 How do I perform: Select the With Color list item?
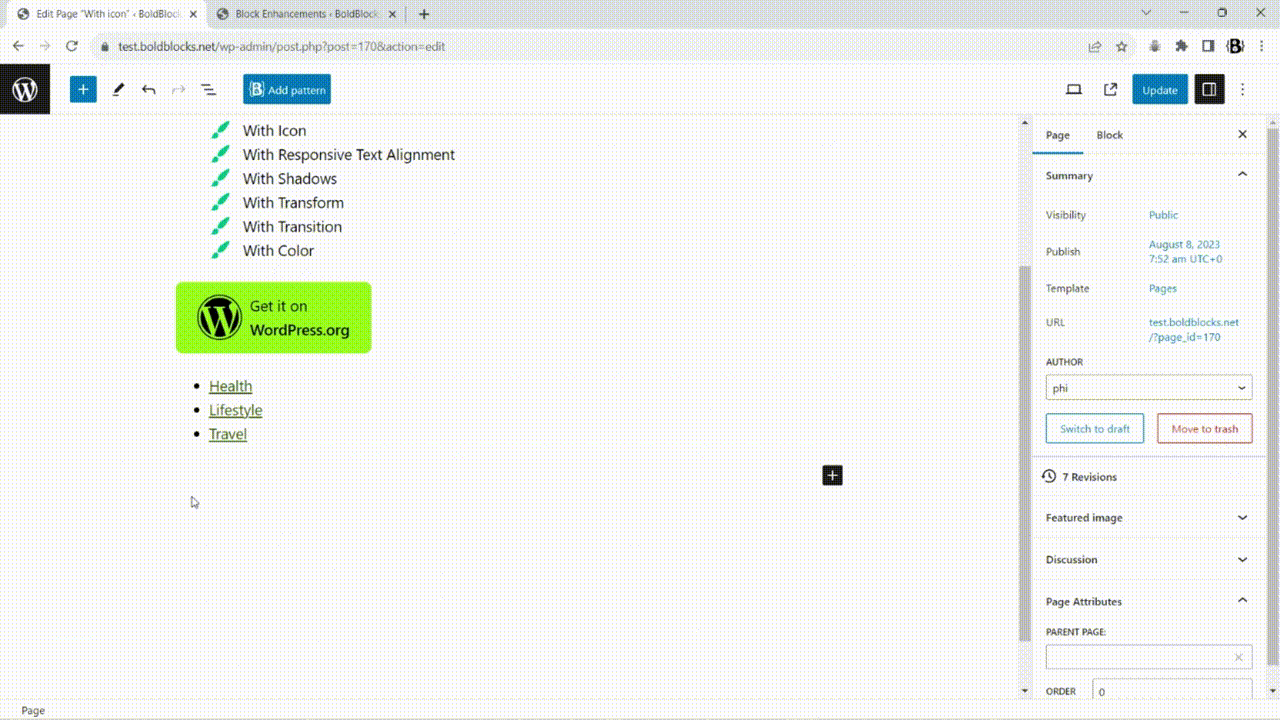click(x=278, y=251)
